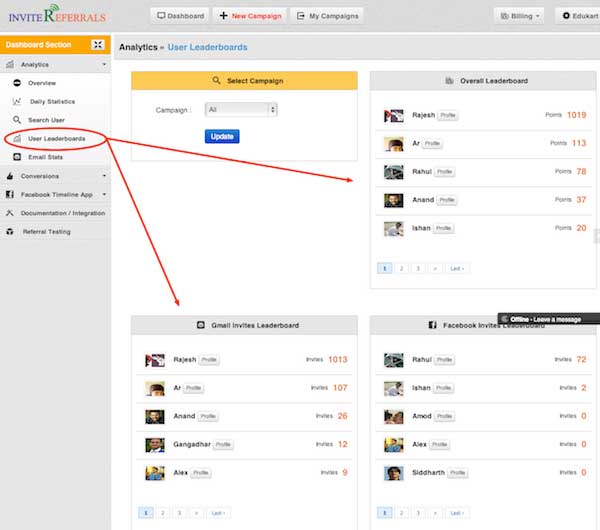Click Rahul's 72 invites value in Facebook leaderboard
Viewport: 600px width, 530px height.
click(x=581, y=359)
